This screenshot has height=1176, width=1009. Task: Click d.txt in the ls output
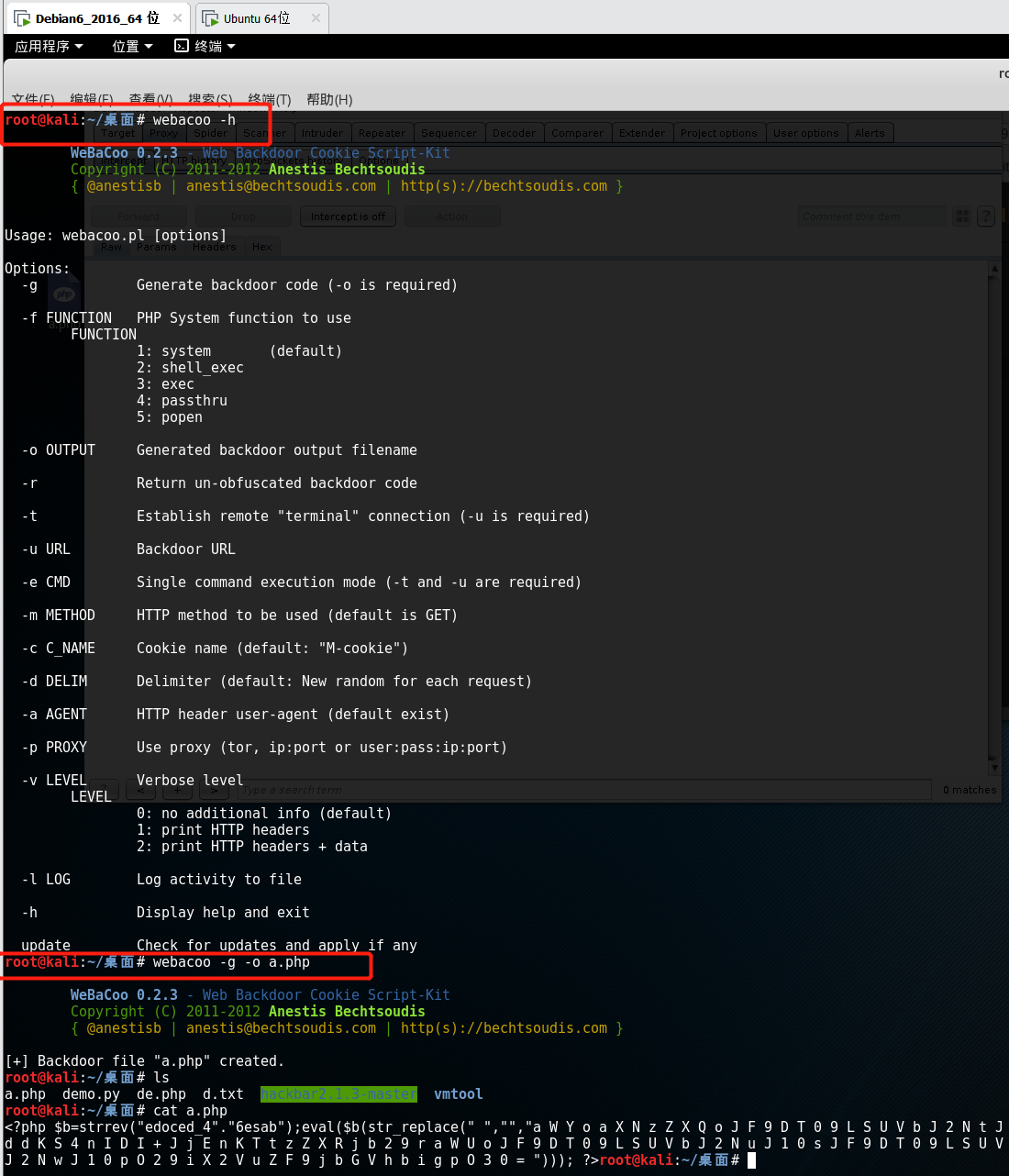coord(223,1094)
